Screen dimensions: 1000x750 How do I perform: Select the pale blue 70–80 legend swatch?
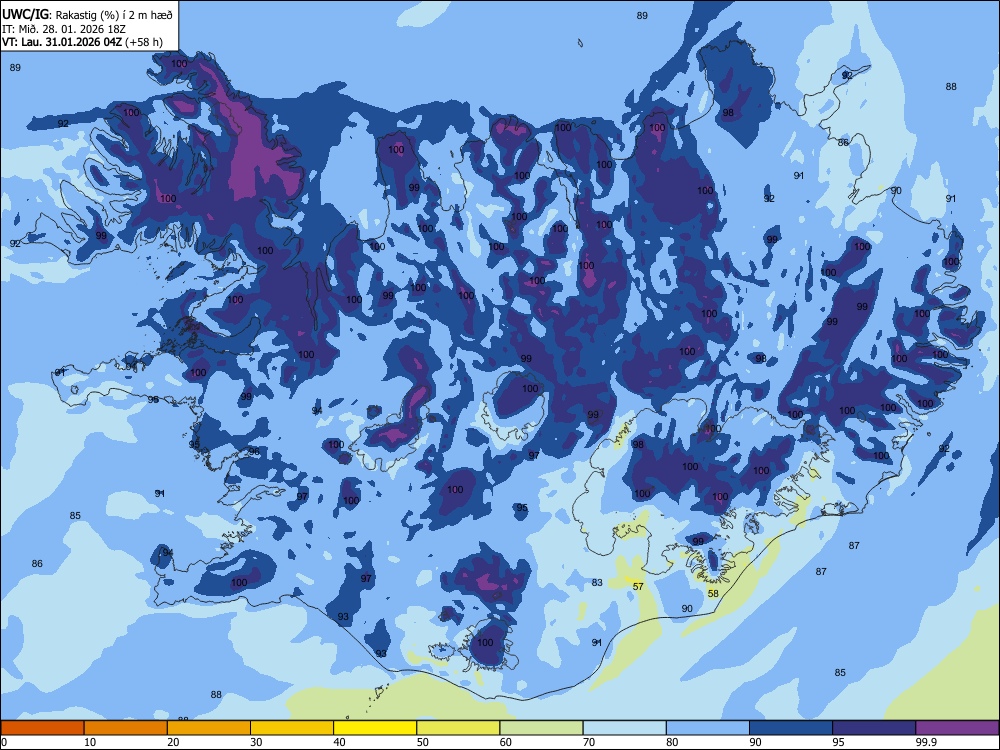coord(624,728)
